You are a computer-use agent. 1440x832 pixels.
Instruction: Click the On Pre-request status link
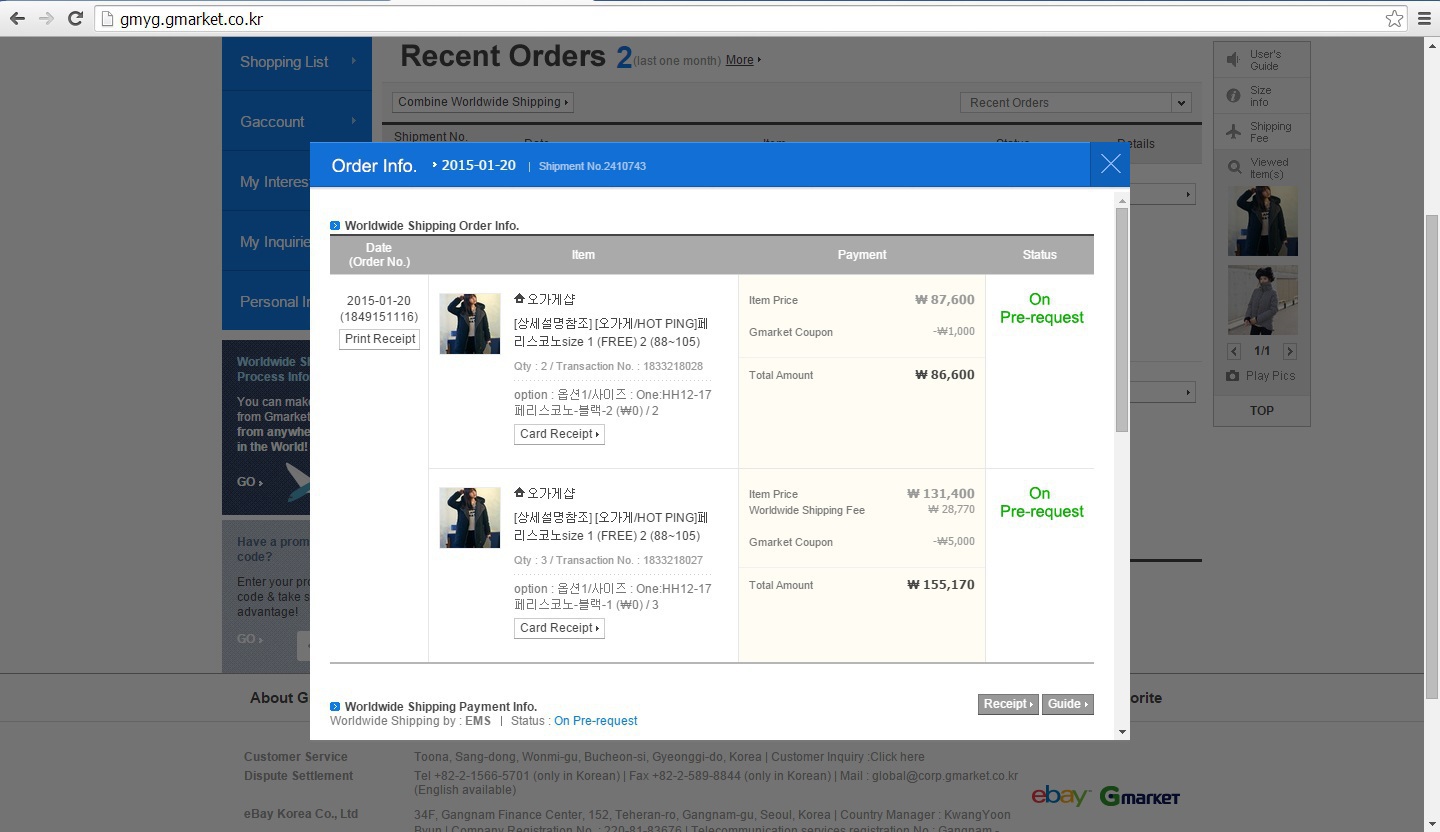595,721
